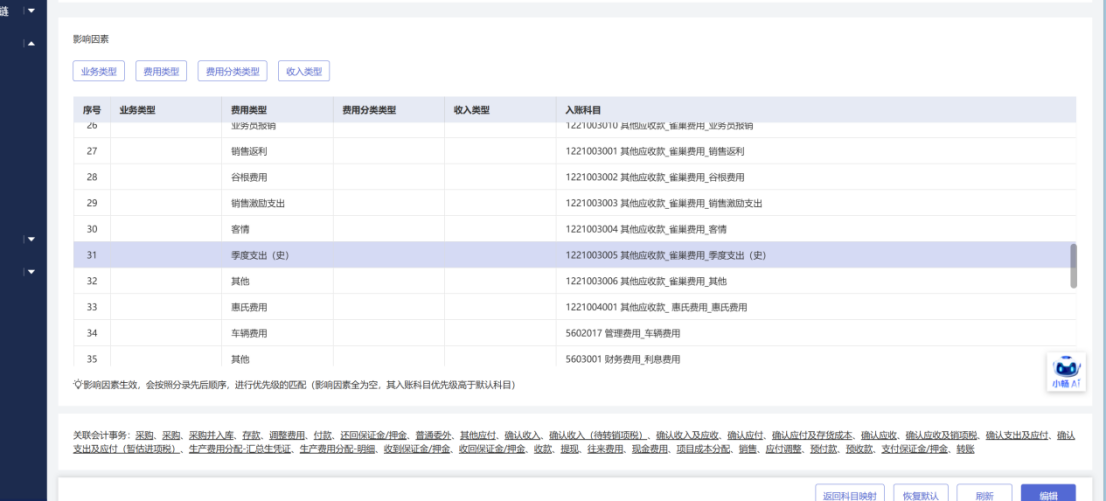Viewport: 1106px width, 501px height.
Task: Click account 1221003002 其他应收款_雀巢费用_谷根费用
Action: 655,177
